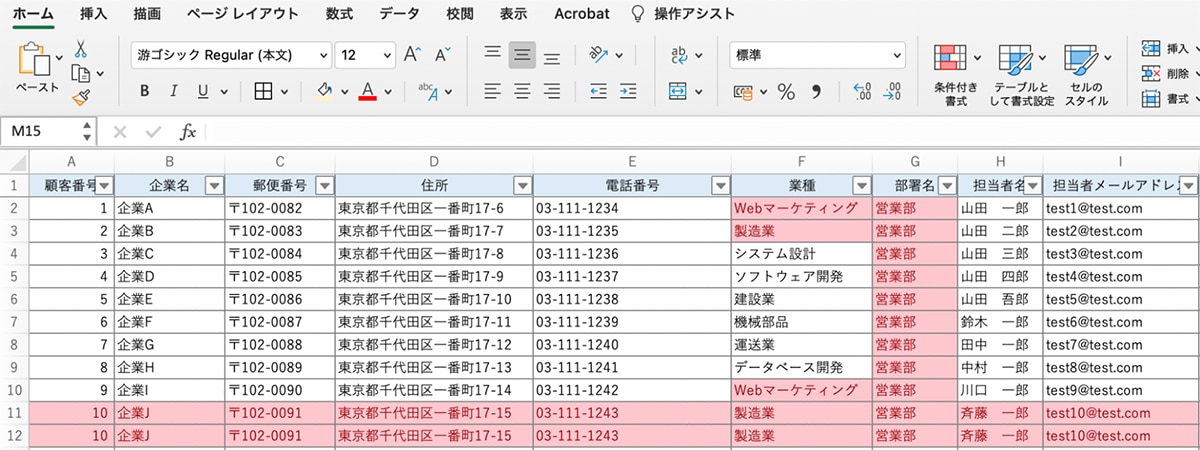Apply cell Borders icon
This screenshot has height=450, width=1200.
pos(264,91)
